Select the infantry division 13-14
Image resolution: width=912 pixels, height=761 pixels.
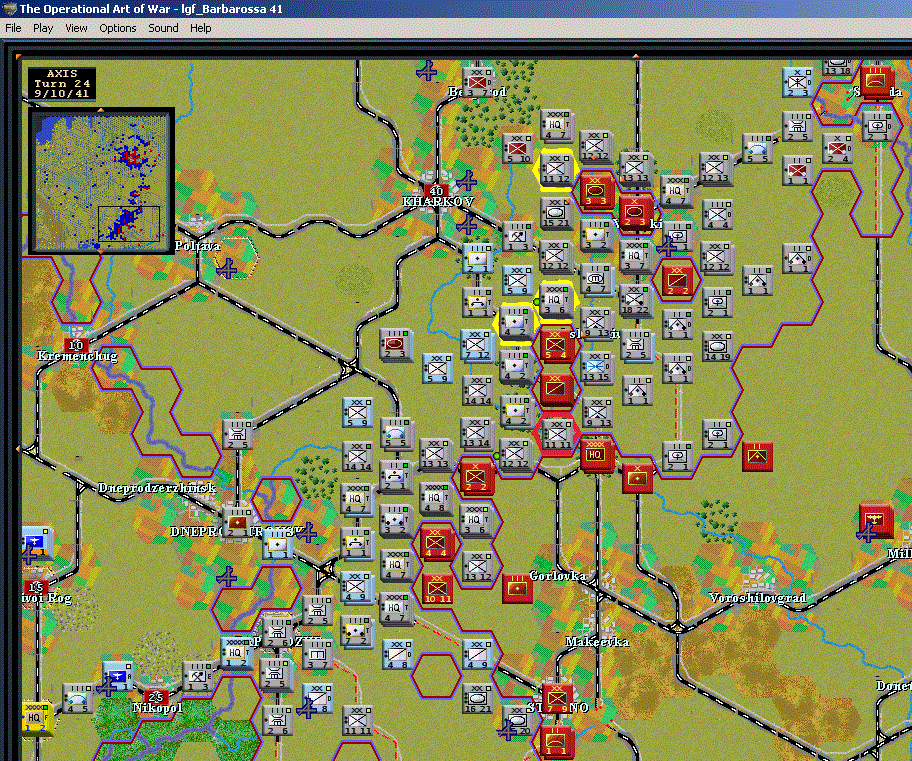(x=476, y=433)
